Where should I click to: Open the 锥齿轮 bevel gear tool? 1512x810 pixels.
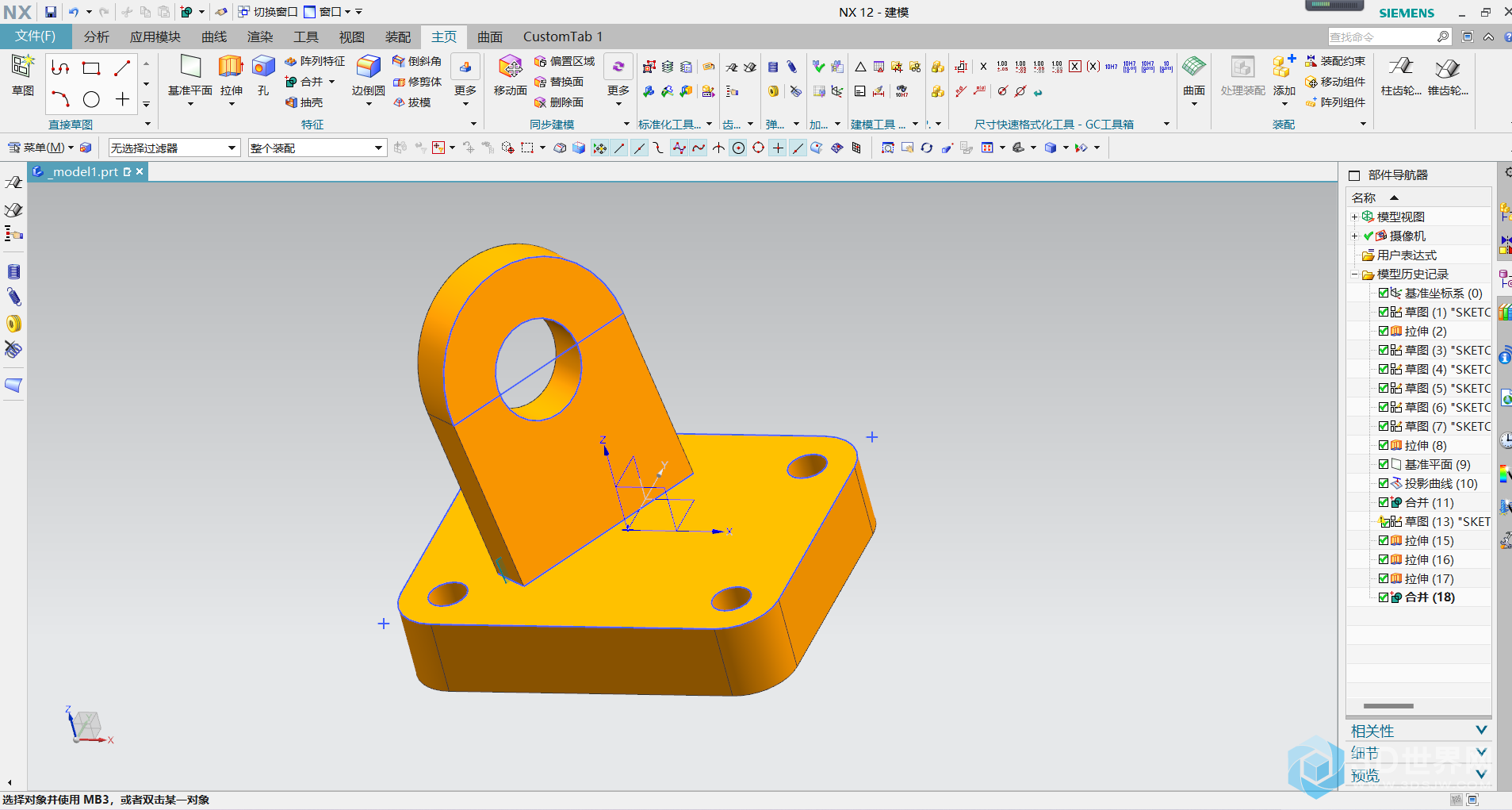click(x=1448, y=75)
